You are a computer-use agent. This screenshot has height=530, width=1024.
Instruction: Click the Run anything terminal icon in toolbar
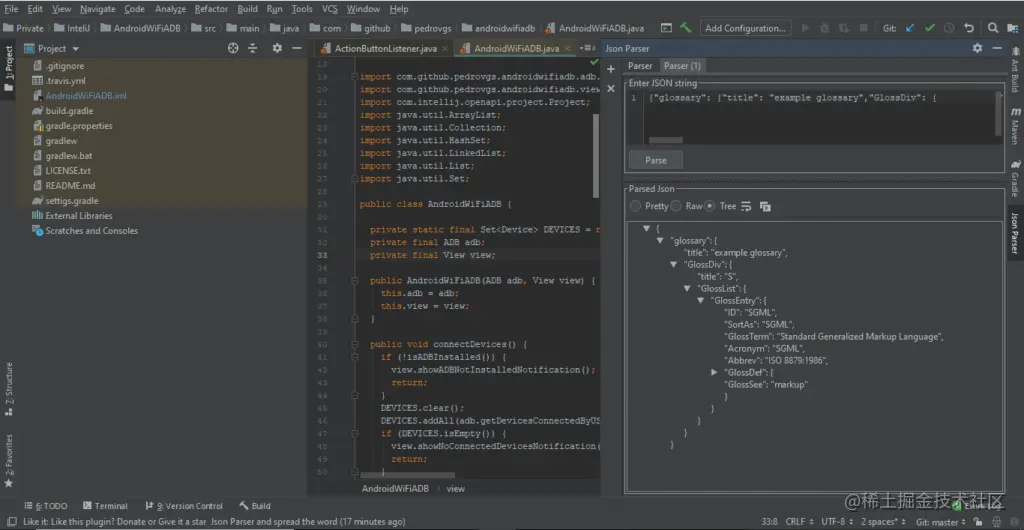tap(666, 28)
